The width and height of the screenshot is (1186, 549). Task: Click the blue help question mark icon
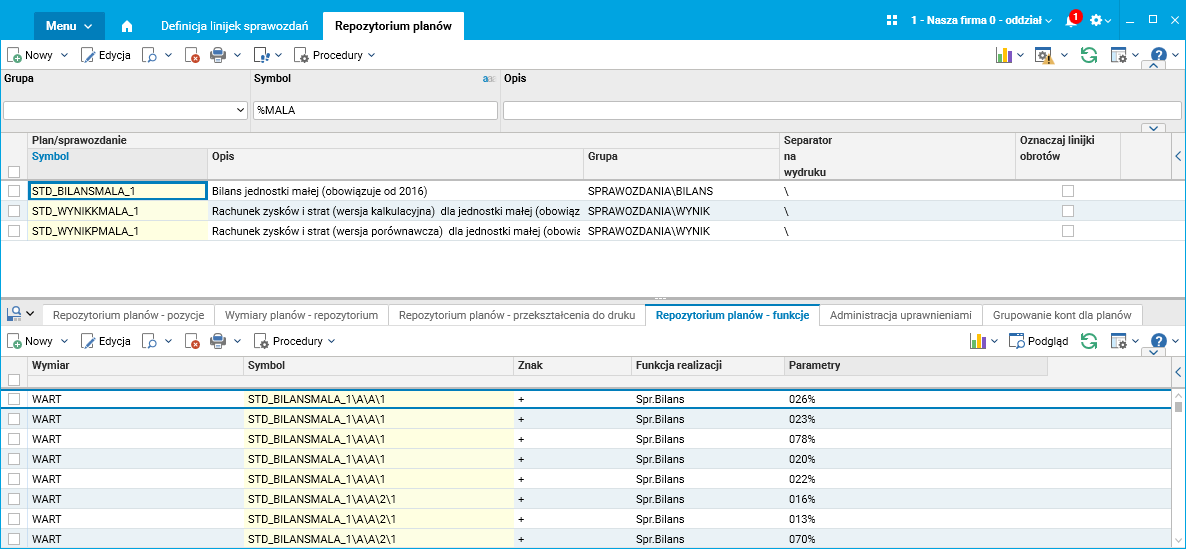(x=1159, y=56)
